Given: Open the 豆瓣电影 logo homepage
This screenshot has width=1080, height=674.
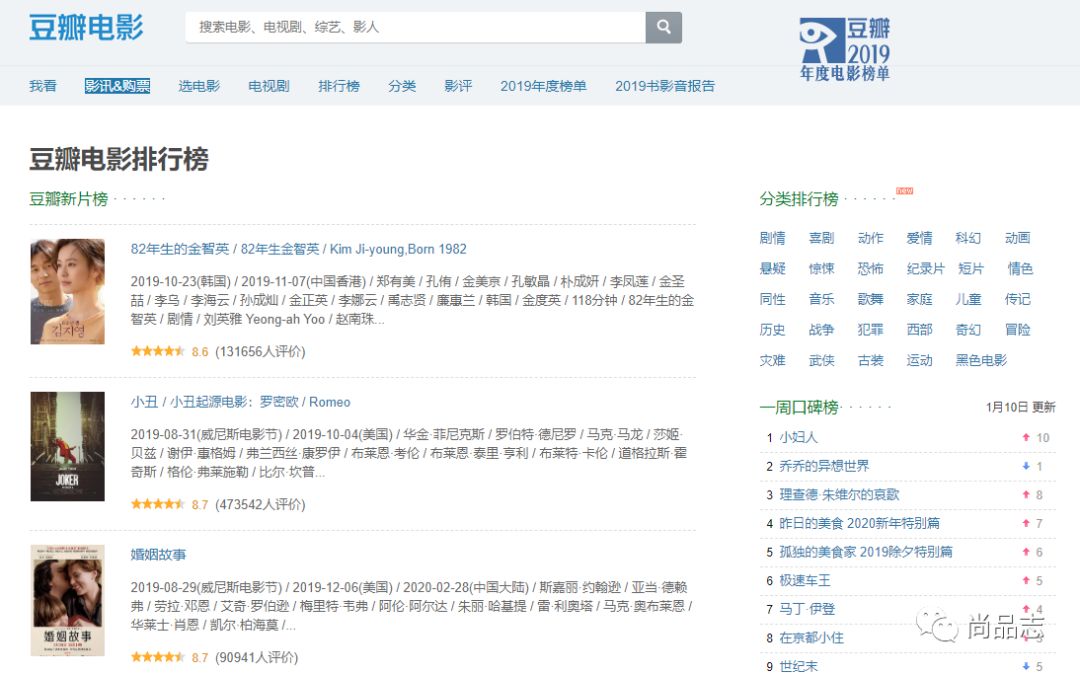Looking at the screenshot, I should click(x=86, y=28).
